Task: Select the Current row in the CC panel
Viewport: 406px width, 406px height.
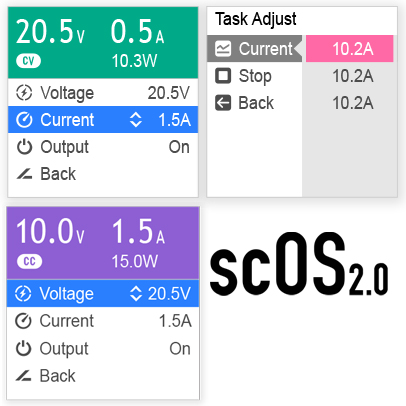Action: click(103, 321)
